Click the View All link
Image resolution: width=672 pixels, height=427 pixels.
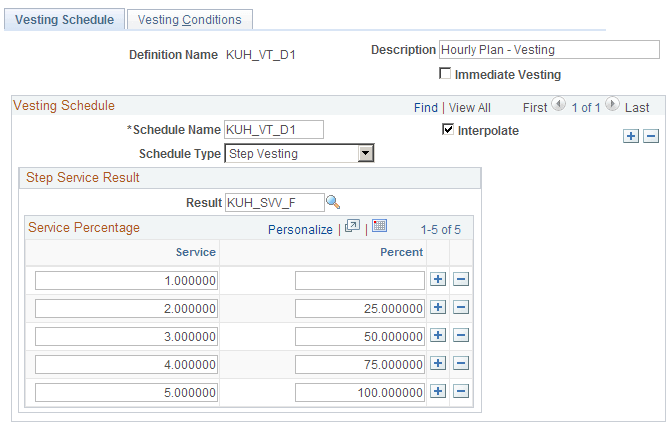(x=469, y=108)
